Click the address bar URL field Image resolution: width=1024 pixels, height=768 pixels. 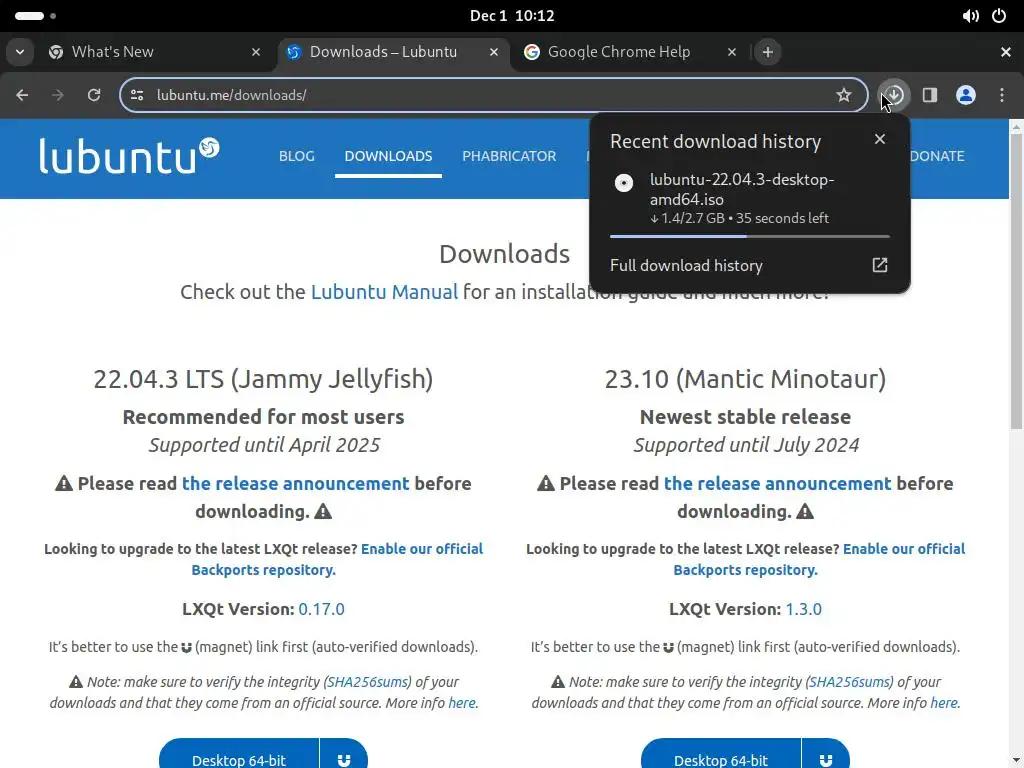[494, 95]
